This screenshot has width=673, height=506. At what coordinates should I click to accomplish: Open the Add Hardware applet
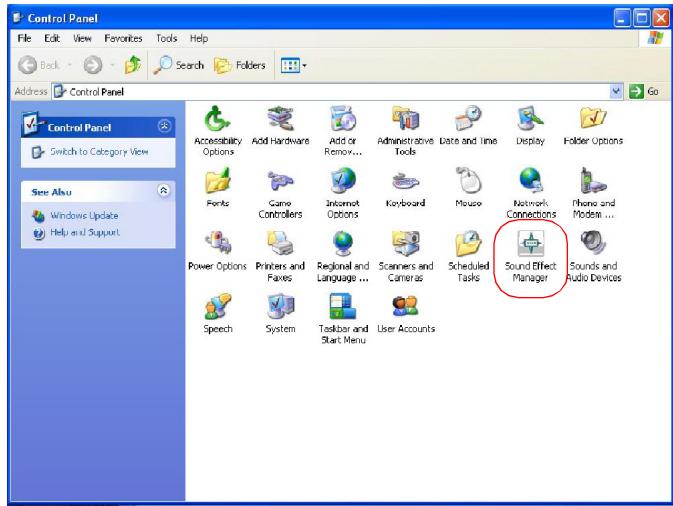point(280,125)
